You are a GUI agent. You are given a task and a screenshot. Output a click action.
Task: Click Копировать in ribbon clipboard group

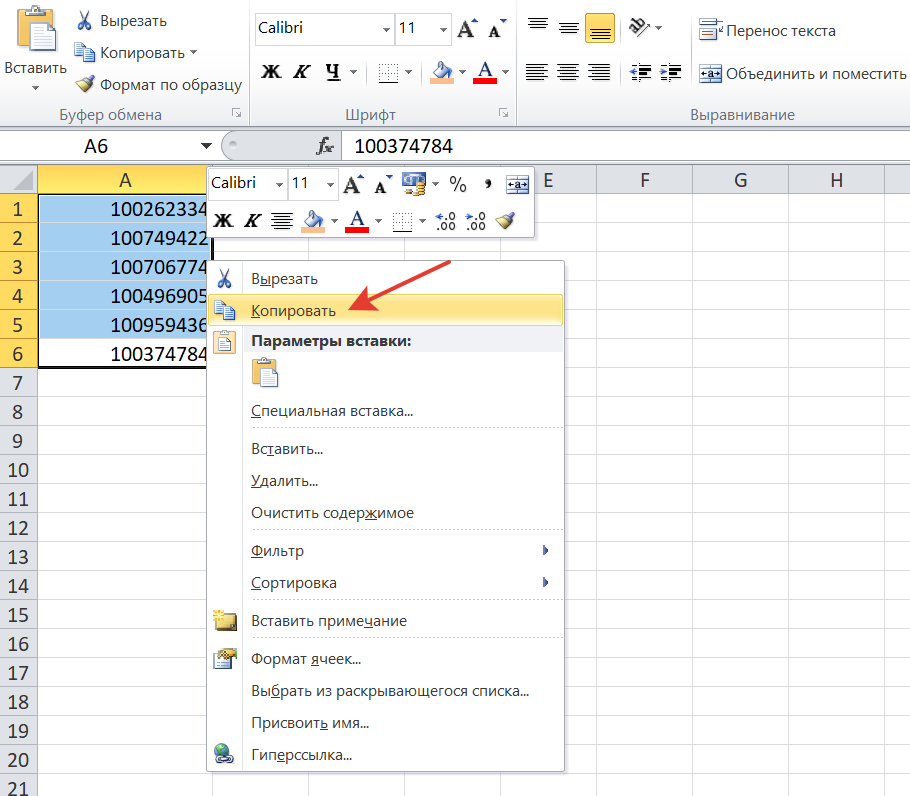135,53
